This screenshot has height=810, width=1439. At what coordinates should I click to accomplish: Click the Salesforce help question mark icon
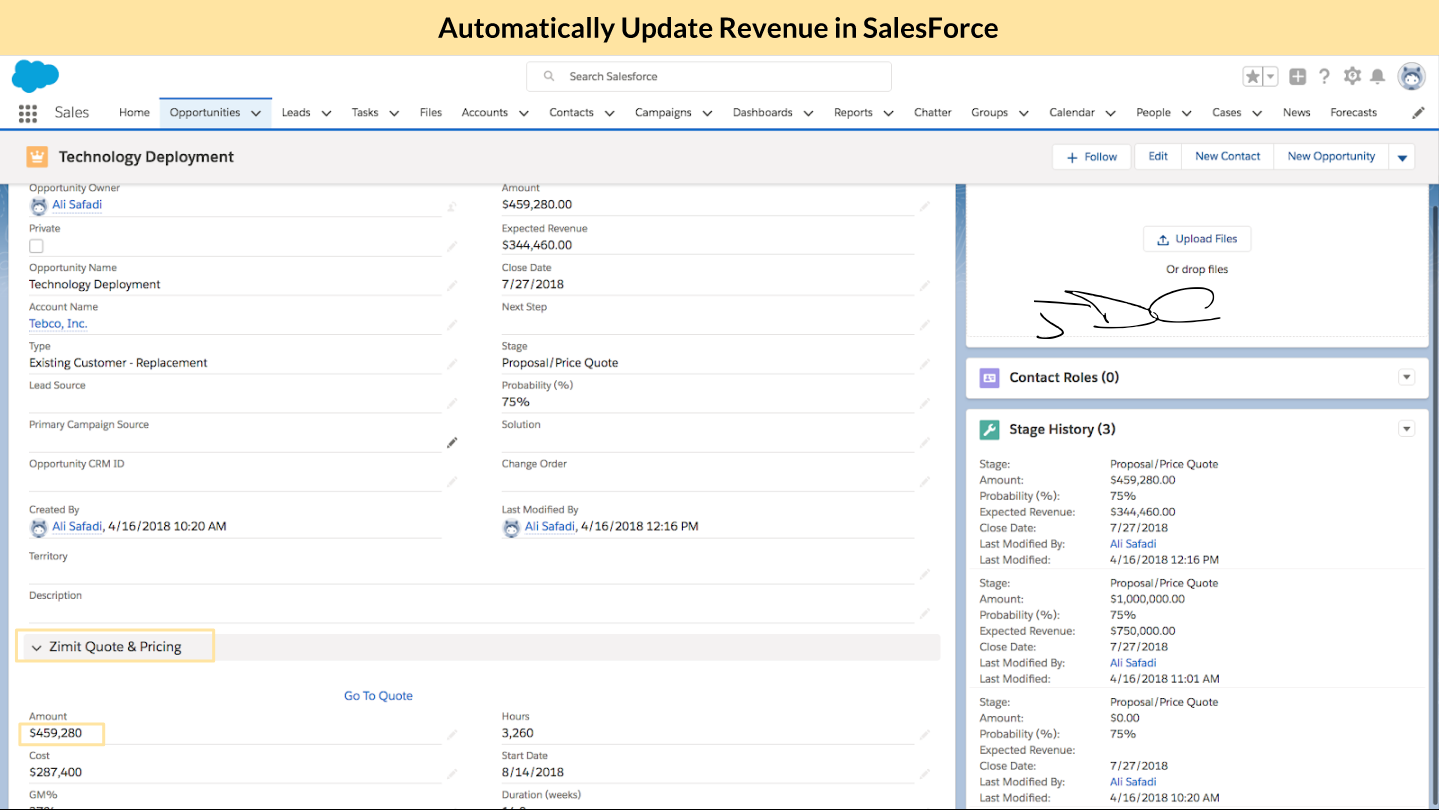coord(1324,76)
